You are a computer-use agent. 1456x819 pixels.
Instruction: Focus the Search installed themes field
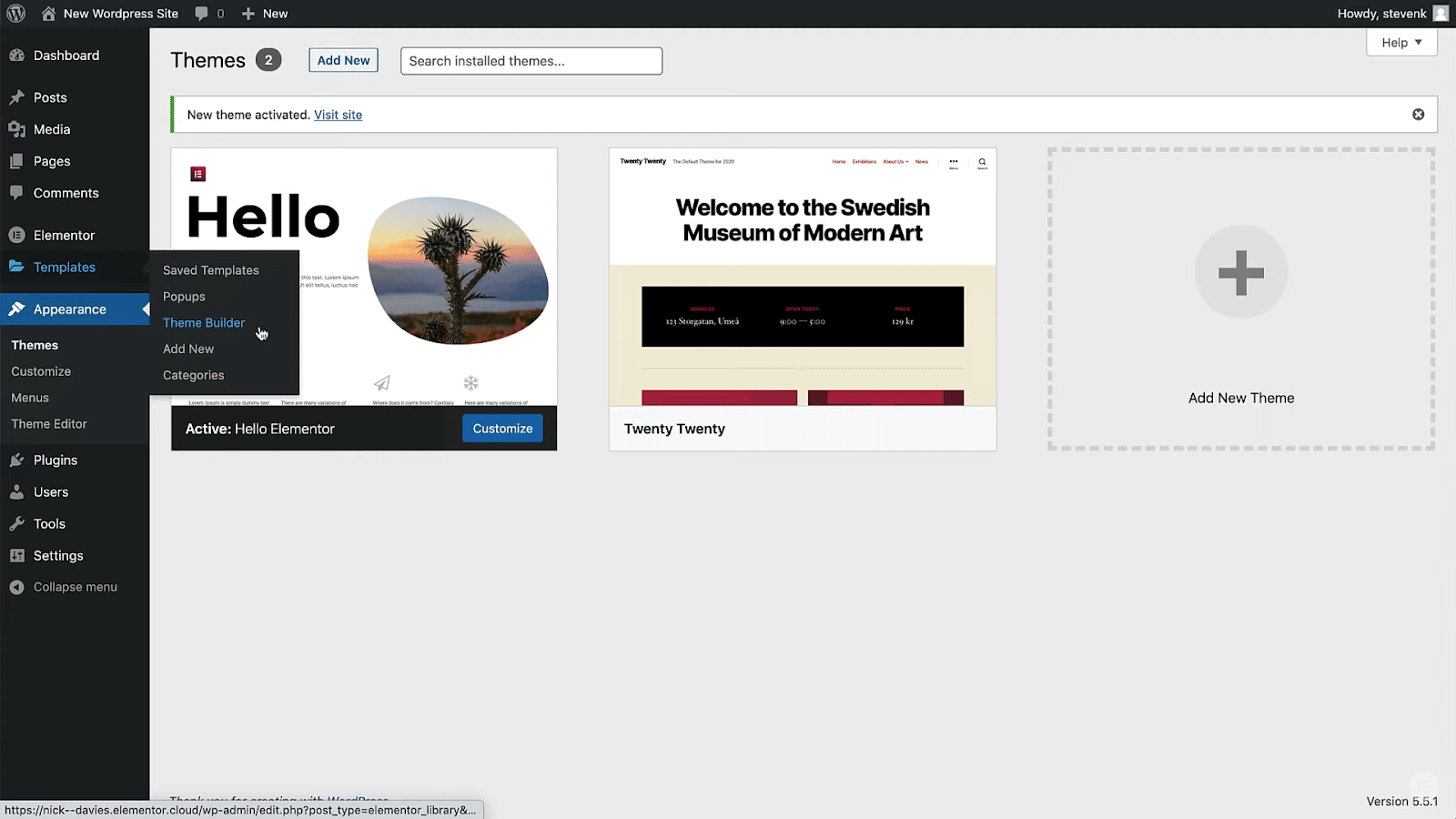(x=531, y=61)
